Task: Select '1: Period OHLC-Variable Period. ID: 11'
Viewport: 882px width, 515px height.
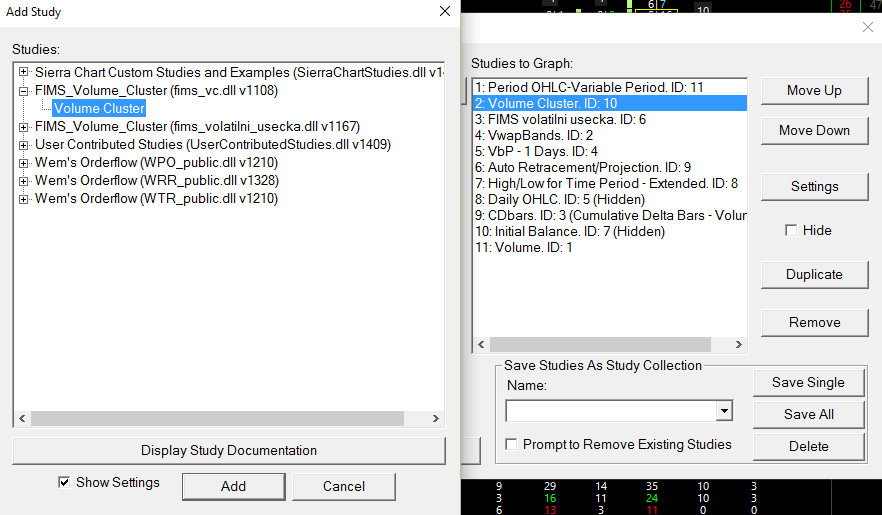Action: tap(610, 87)
